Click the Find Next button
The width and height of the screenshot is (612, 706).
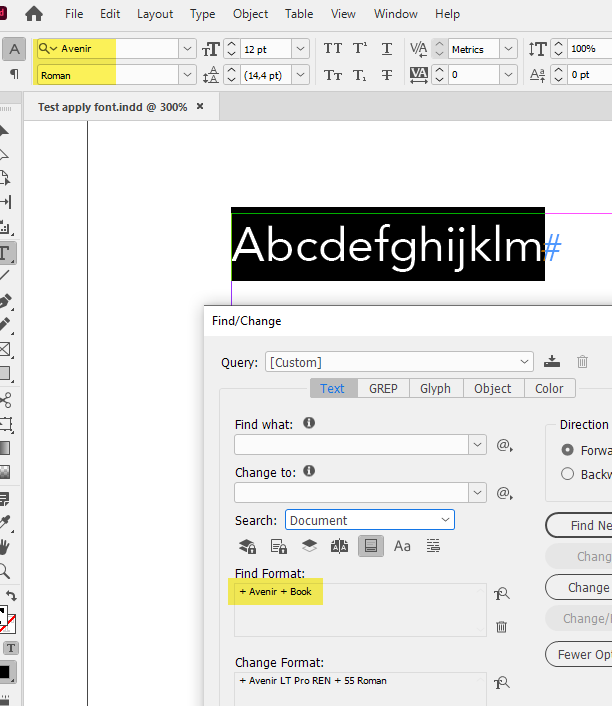click(x=579, y=525)
